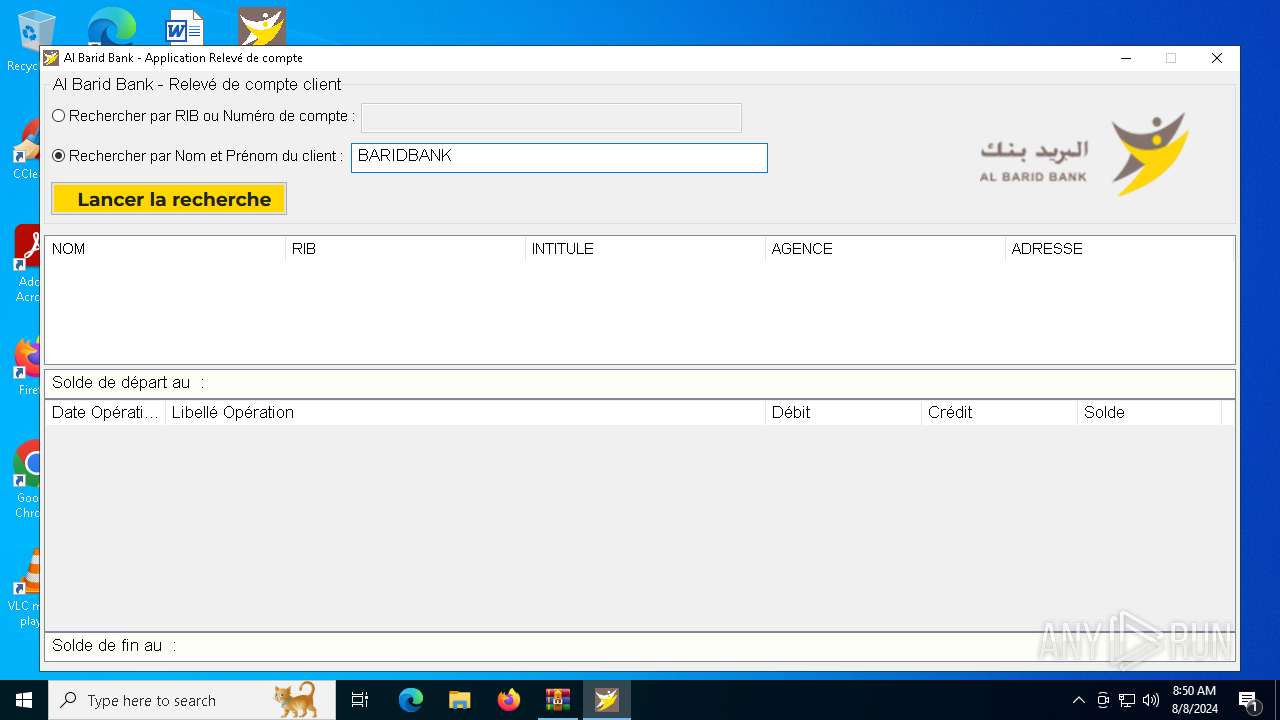
Task: Click the Al Barid Bank logo image
Action: click(x=1084, y=154)
